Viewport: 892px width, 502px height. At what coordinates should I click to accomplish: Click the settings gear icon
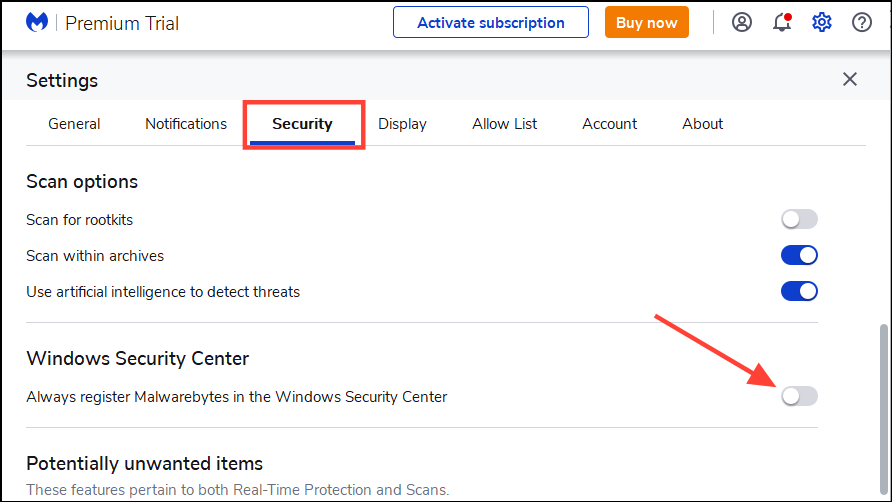pos(822,22)
